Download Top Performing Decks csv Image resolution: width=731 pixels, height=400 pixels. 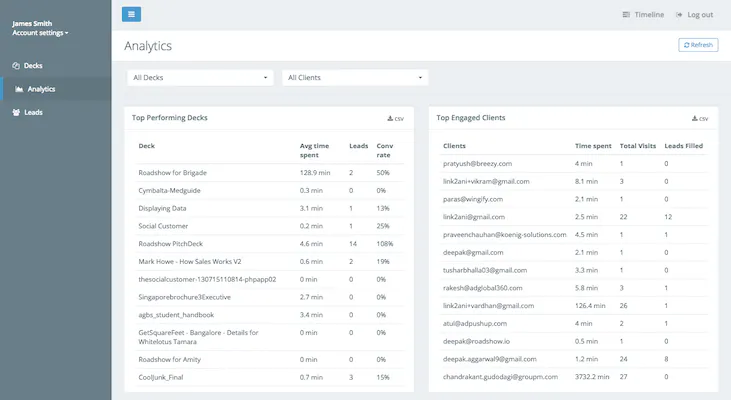tap(395, 118)
